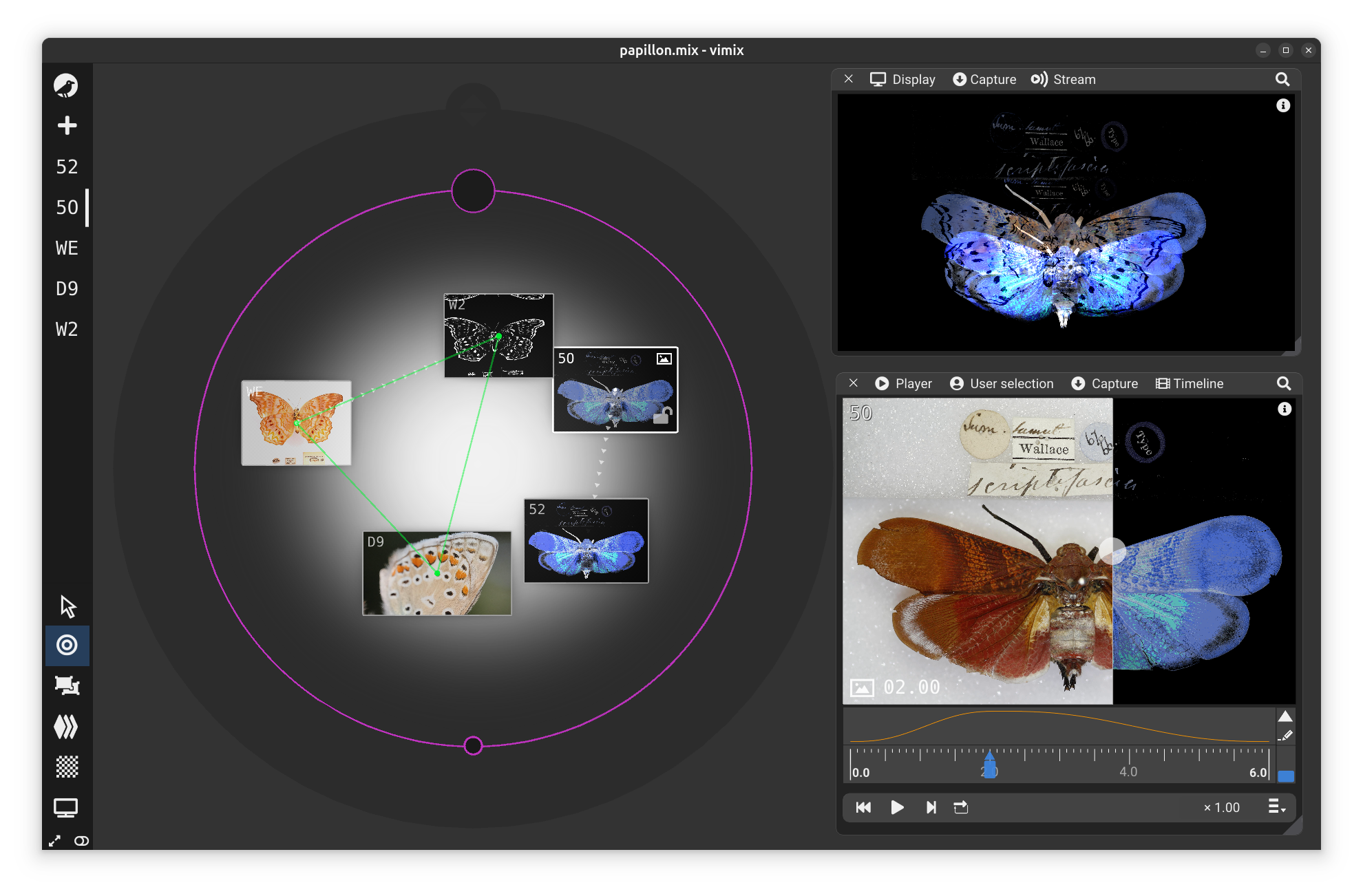Toggle the loop playback mode button

pos(961,807)
